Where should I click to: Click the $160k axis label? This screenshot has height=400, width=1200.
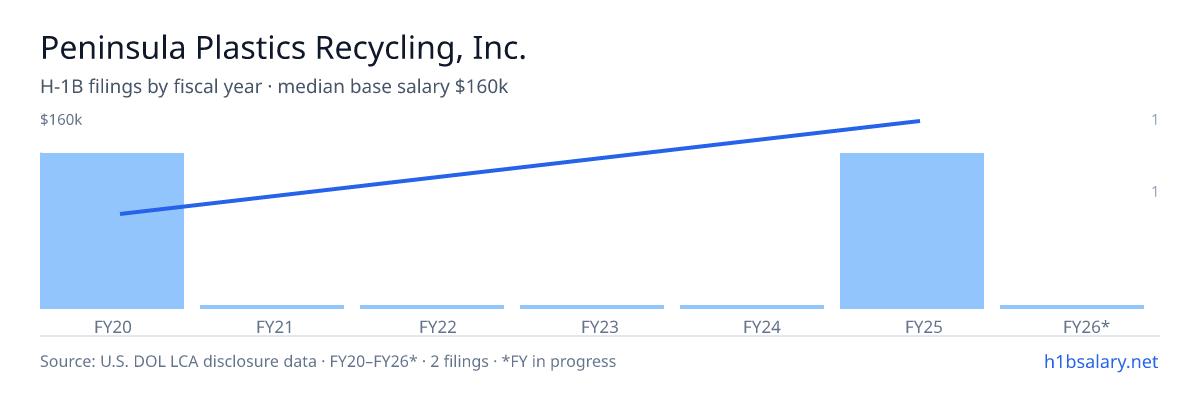point(61,120)
